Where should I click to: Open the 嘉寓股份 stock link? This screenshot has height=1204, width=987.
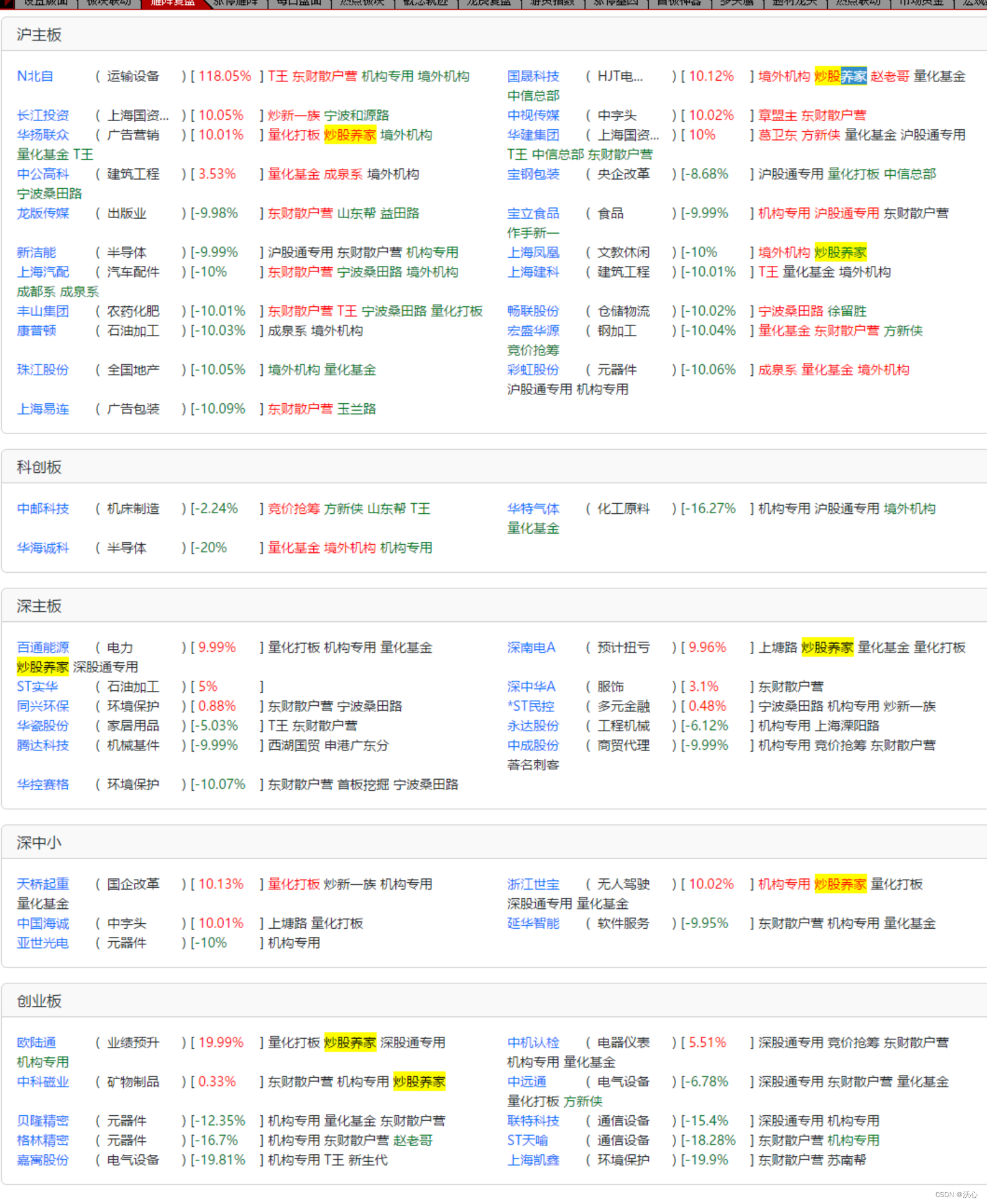(43, 1160)
